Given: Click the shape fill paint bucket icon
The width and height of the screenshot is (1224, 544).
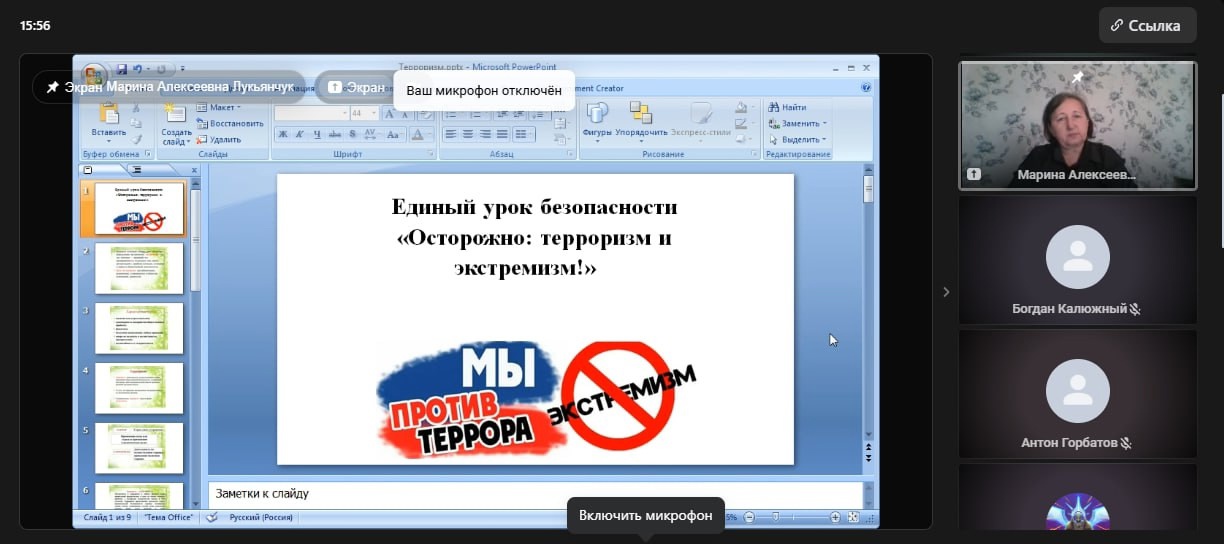Looking at the screenshot, I should (740, 107).
